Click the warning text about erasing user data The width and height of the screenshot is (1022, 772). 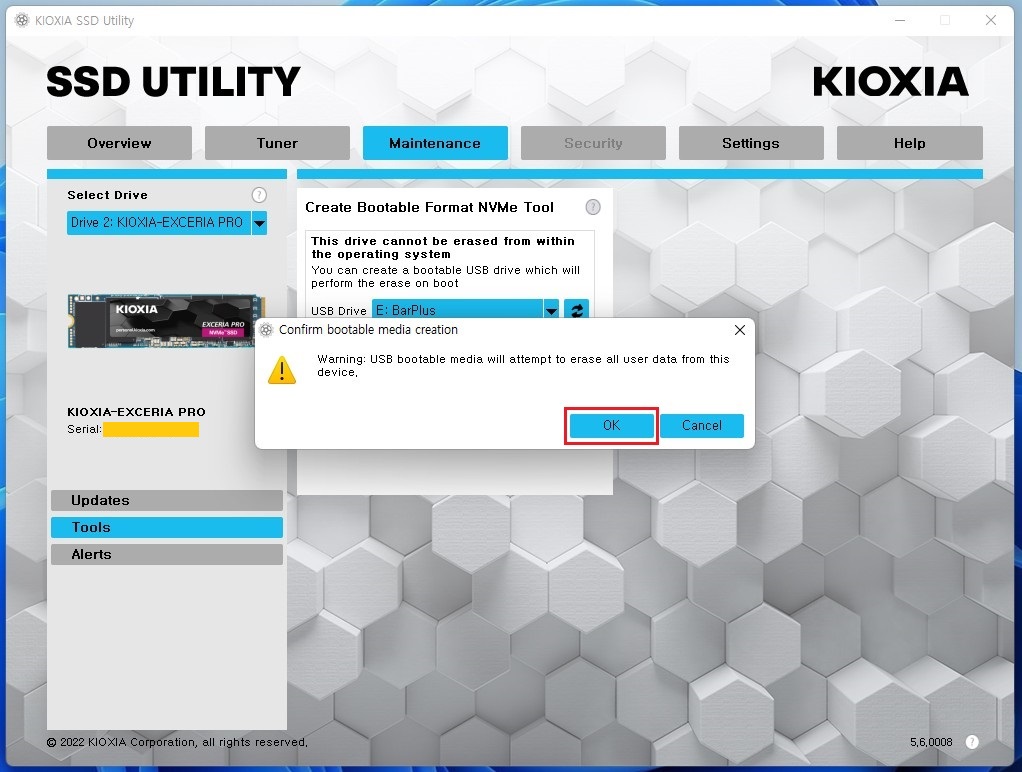pos(523,365)
